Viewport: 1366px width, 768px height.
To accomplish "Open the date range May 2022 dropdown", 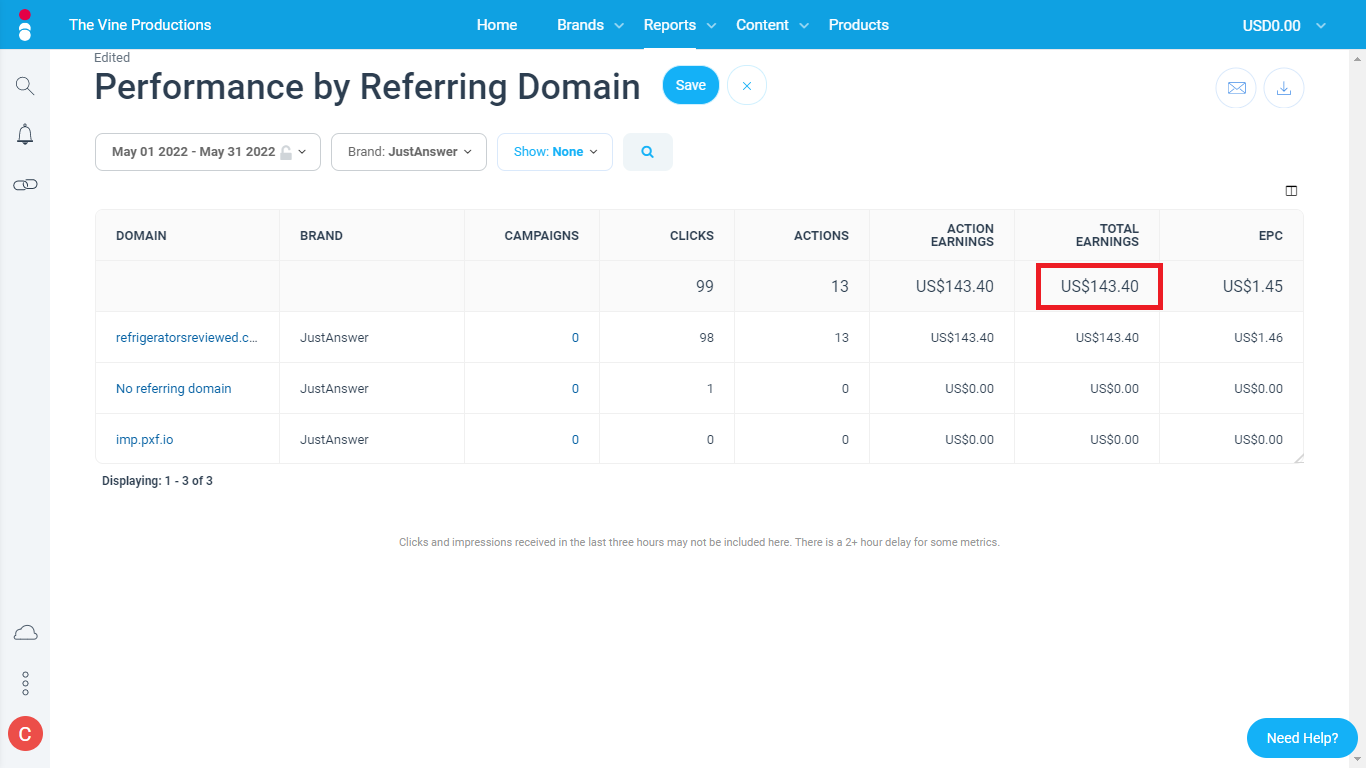I will tap(208, 152).
